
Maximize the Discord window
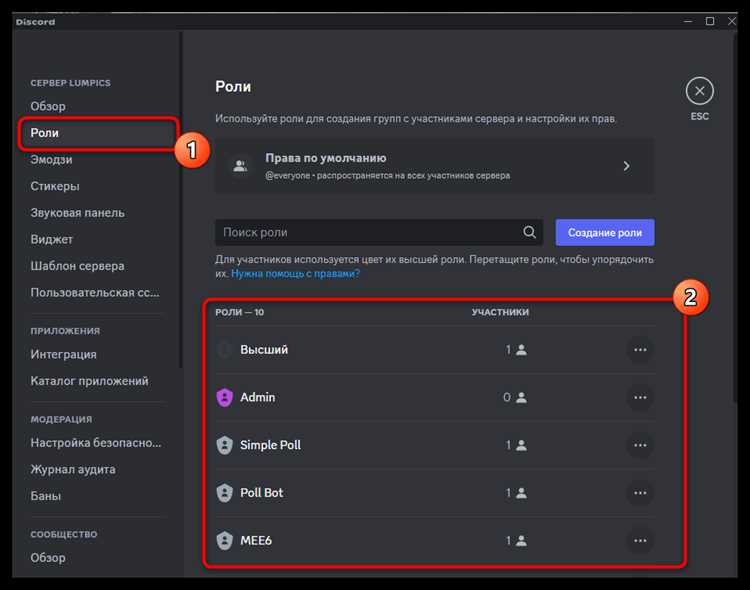pos(710,22)
